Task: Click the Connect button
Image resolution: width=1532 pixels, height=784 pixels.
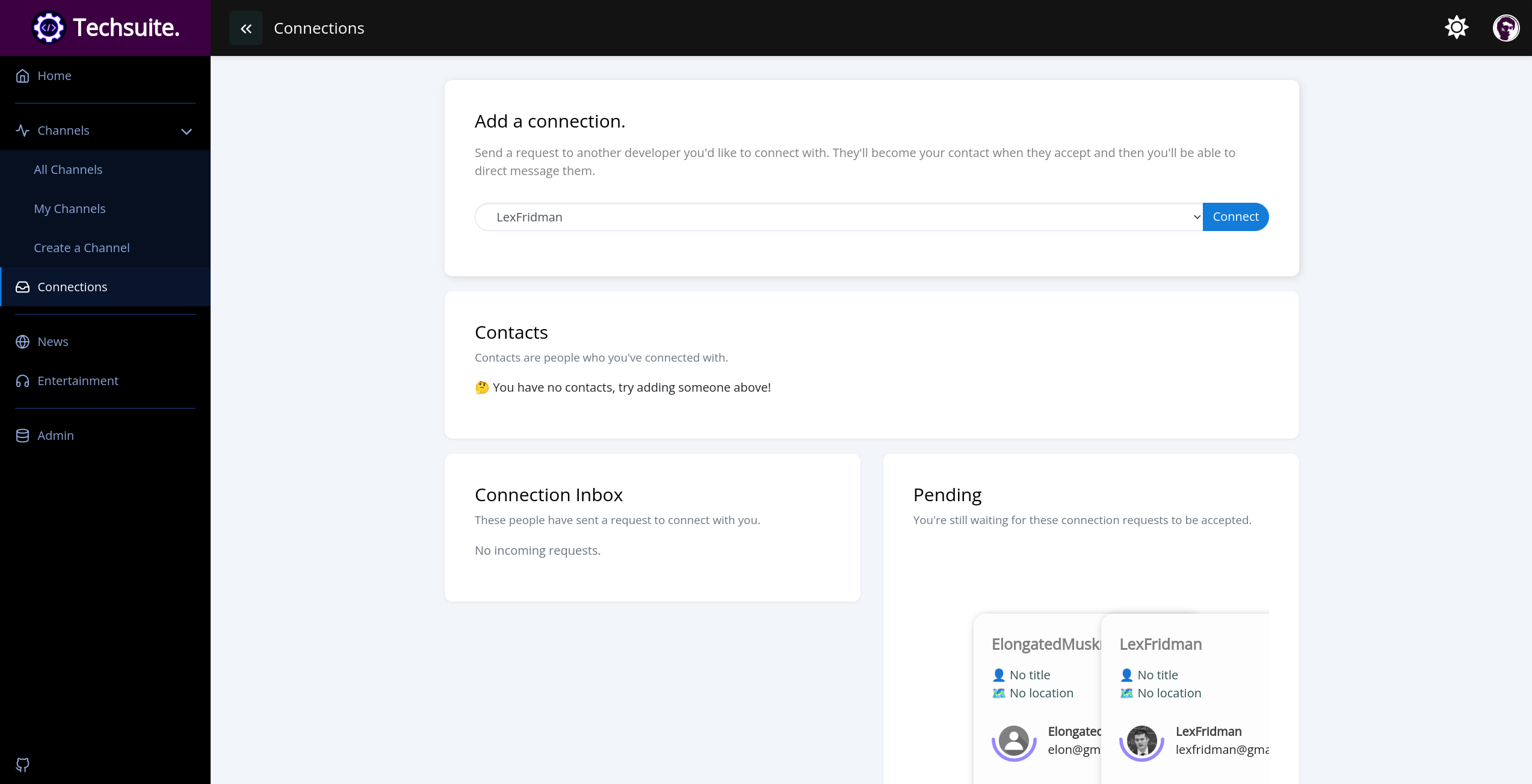Action: (1235, 216)
